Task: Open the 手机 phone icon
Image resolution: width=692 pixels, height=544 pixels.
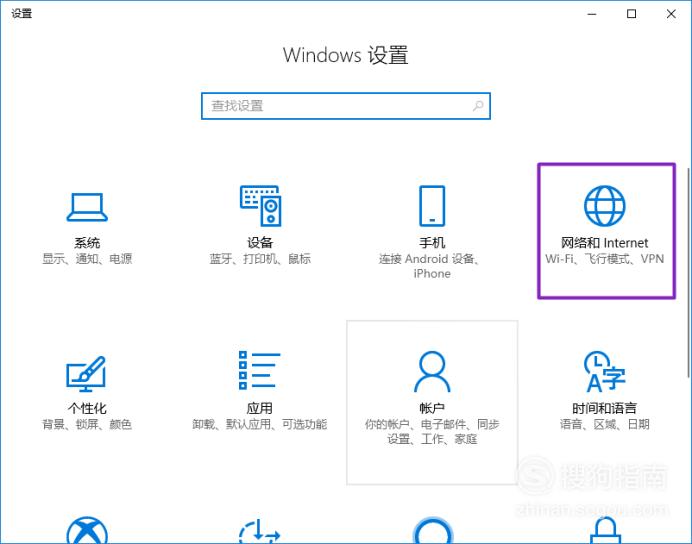Action: point(432,206)
